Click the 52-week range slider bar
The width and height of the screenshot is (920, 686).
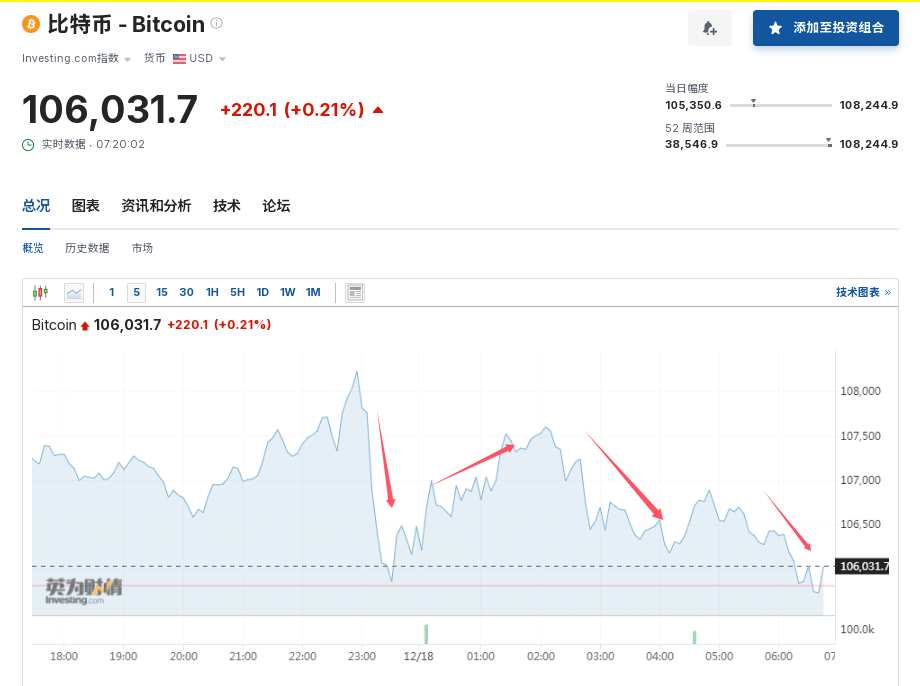[779, 145]
